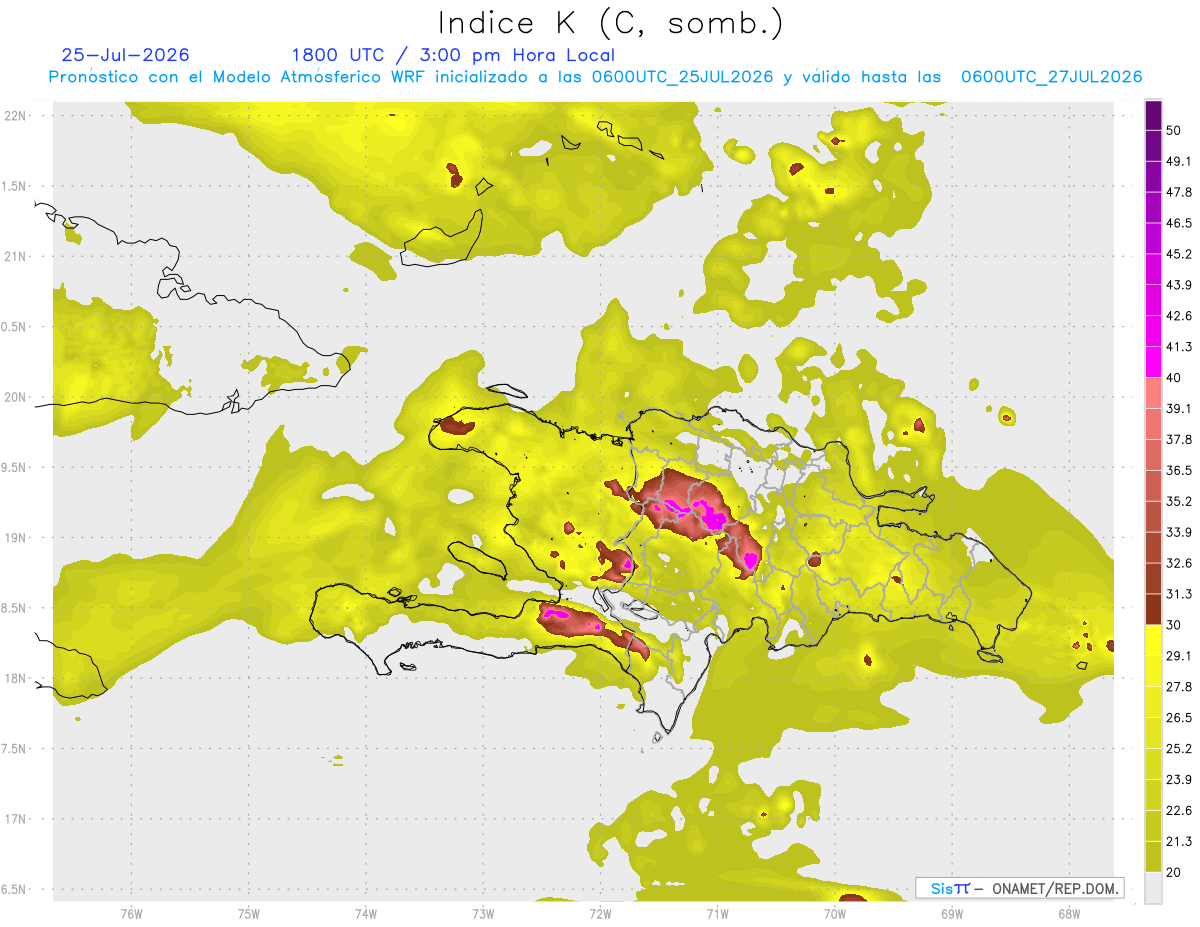Click the '25-Jul-2026' date label
Image resolution: width=1200 pixels, height=927 pixels.
pos(125,55)
